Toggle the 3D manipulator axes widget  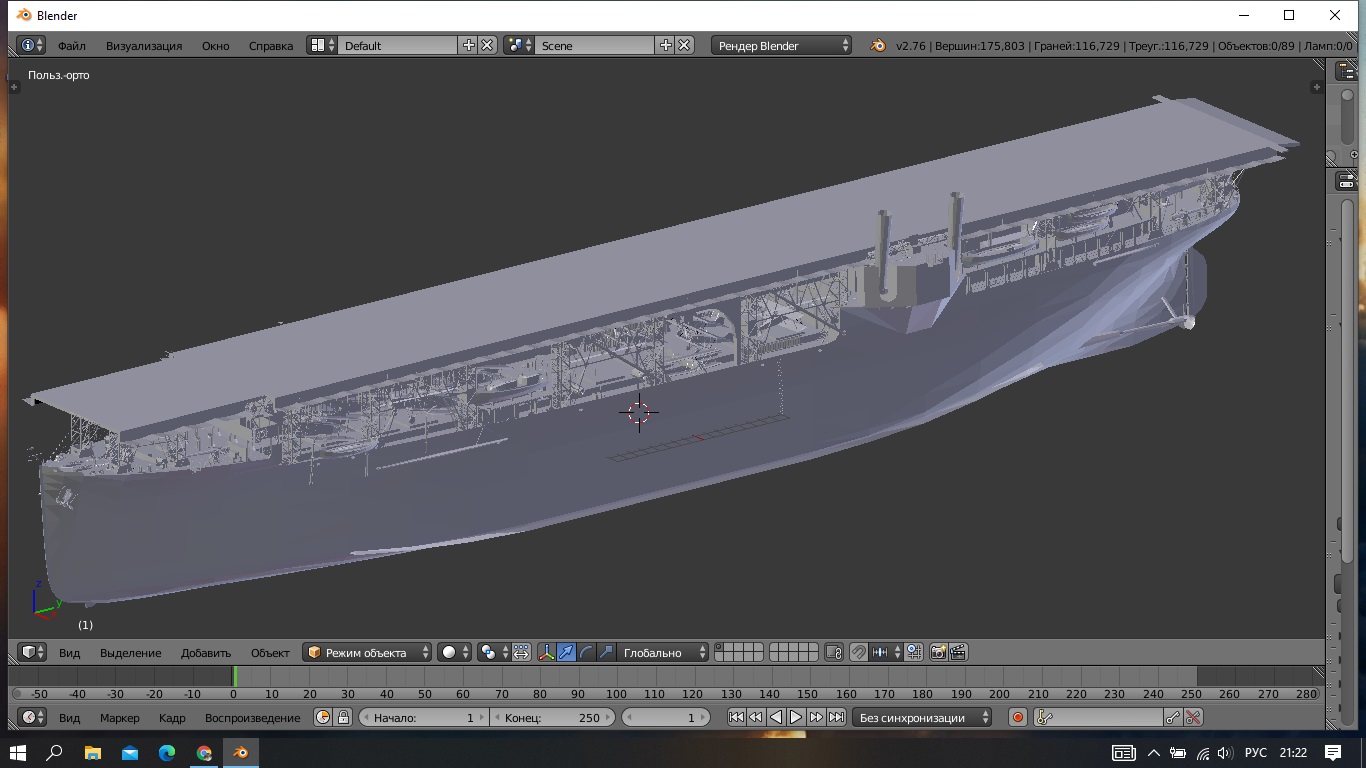[x=547, y=652]
